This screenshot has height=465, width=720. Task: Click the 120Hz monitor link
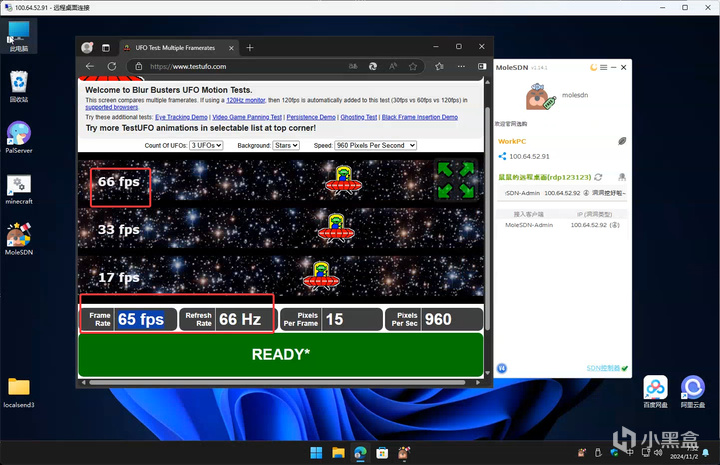tap(246, 100)
